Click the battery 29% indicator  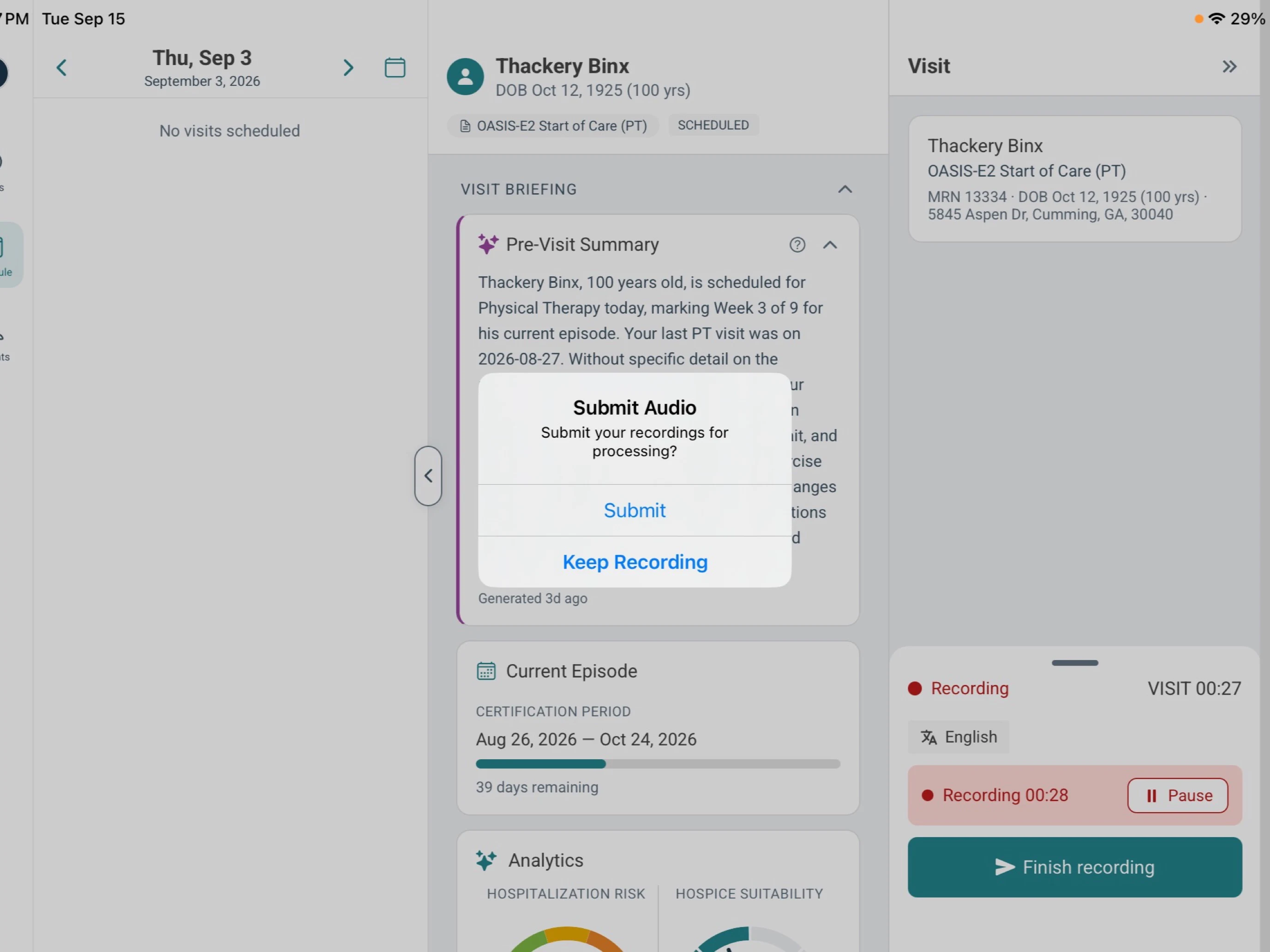[1247, 18]
